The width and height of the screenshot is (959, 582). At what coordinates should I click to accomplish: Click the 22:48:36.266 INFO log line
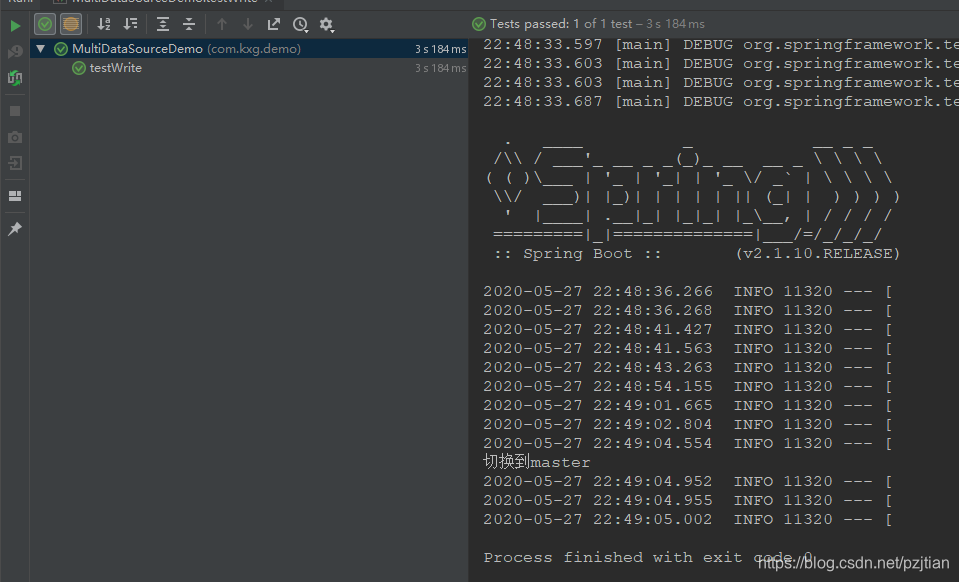point(687,292)
